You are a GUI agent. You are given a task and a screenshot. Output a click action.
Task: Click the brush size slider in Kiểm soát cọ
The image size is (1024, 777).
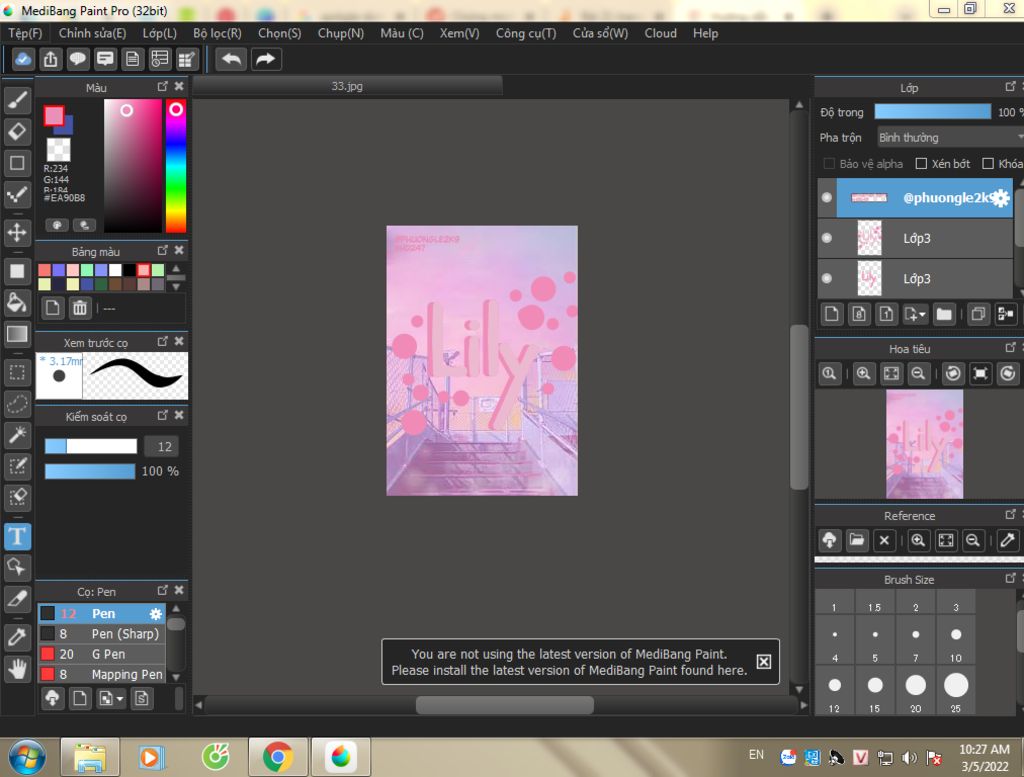pyautogui.click(x=91, y=446)
